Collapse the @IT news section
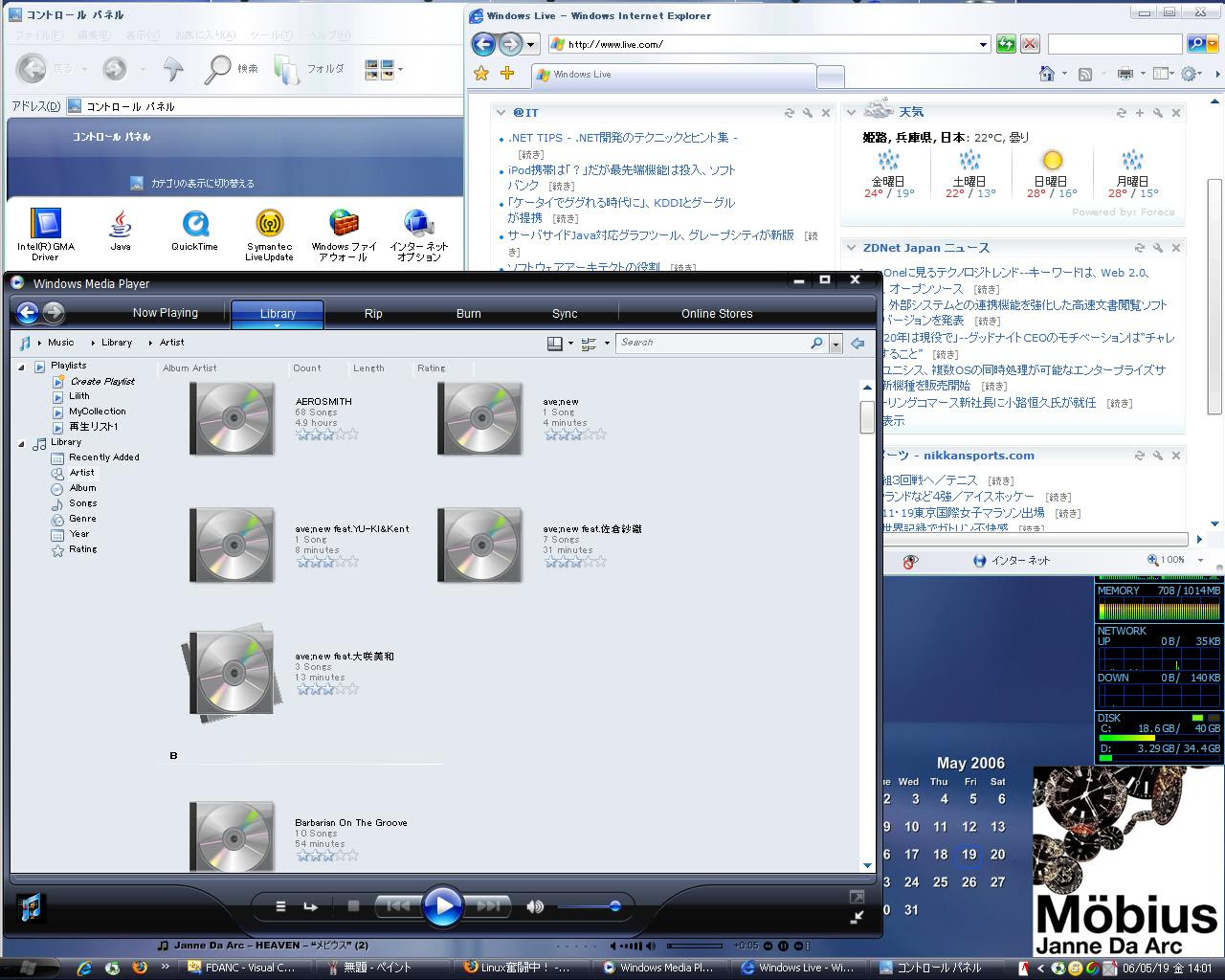 501,113
